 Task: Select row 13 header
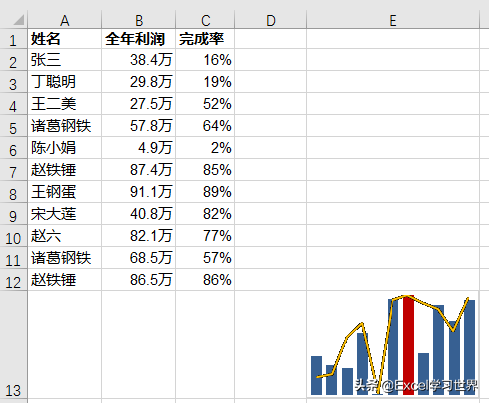pos(13,345)
